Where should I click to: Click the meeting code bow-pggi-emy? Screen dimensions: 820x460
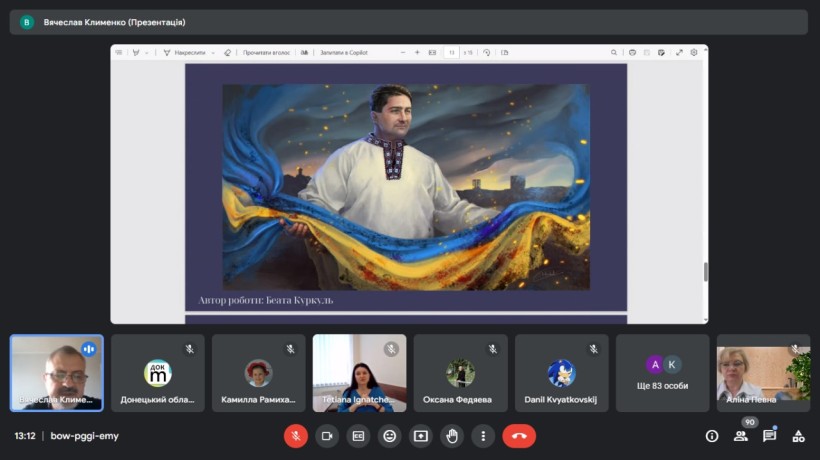84,436
